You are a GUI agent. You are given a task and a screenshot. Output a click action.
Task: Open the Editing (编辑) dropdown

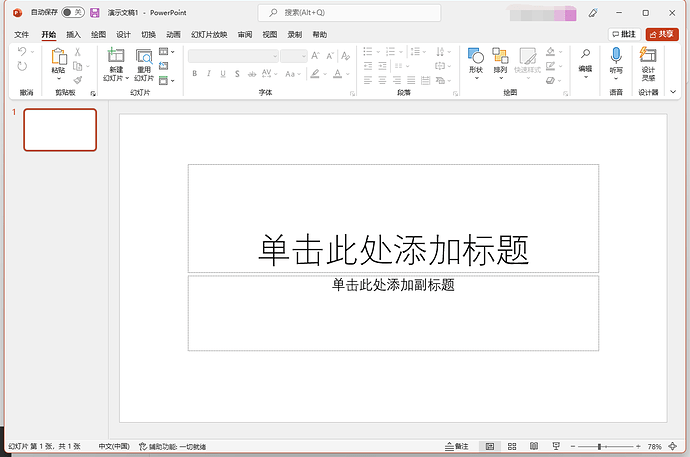585,60
